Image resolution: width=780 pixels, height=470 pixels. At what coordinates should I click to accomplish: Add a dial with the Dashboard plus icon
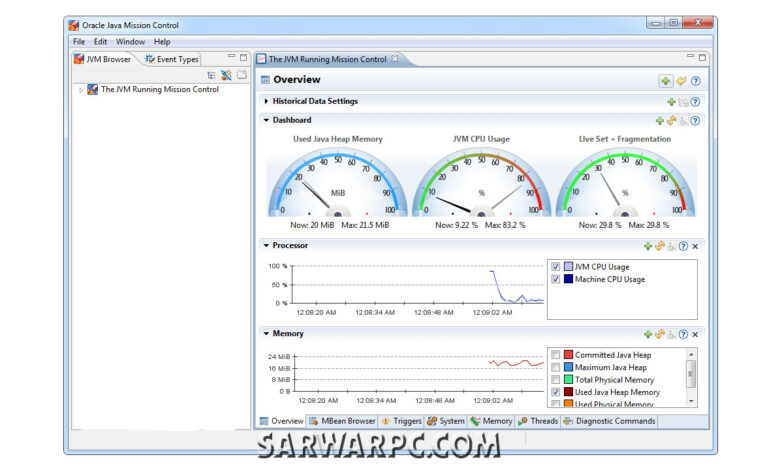tap(660, 120)
